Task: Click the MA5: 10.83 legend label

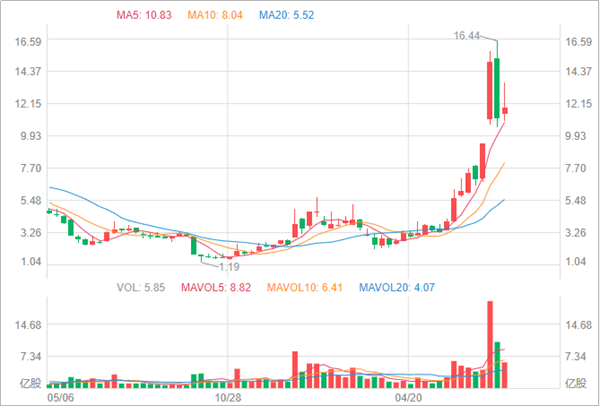Action: pos(144,15)
